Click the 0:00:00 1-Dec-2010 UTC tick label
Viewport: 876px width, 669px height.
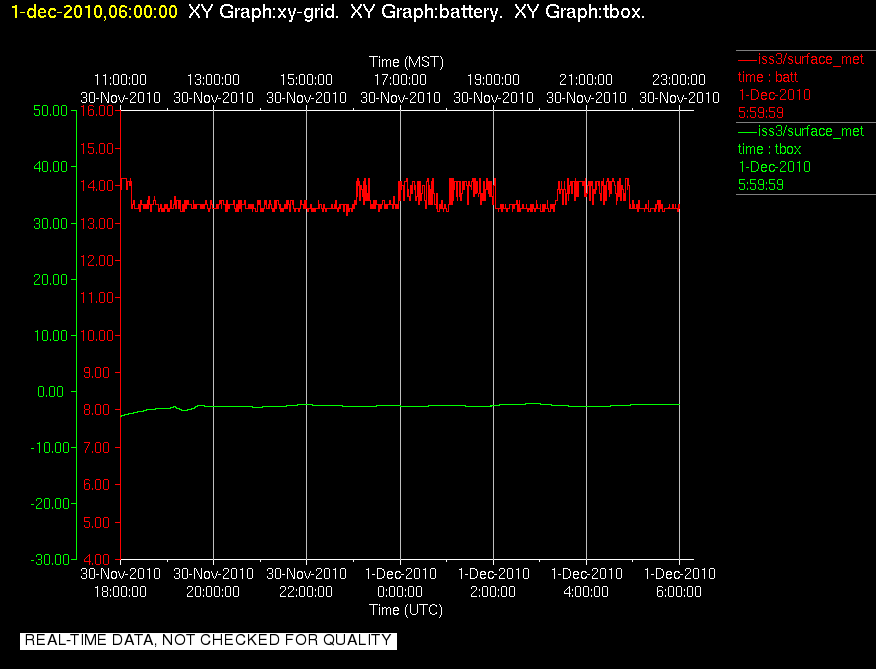tap(400, 583)
